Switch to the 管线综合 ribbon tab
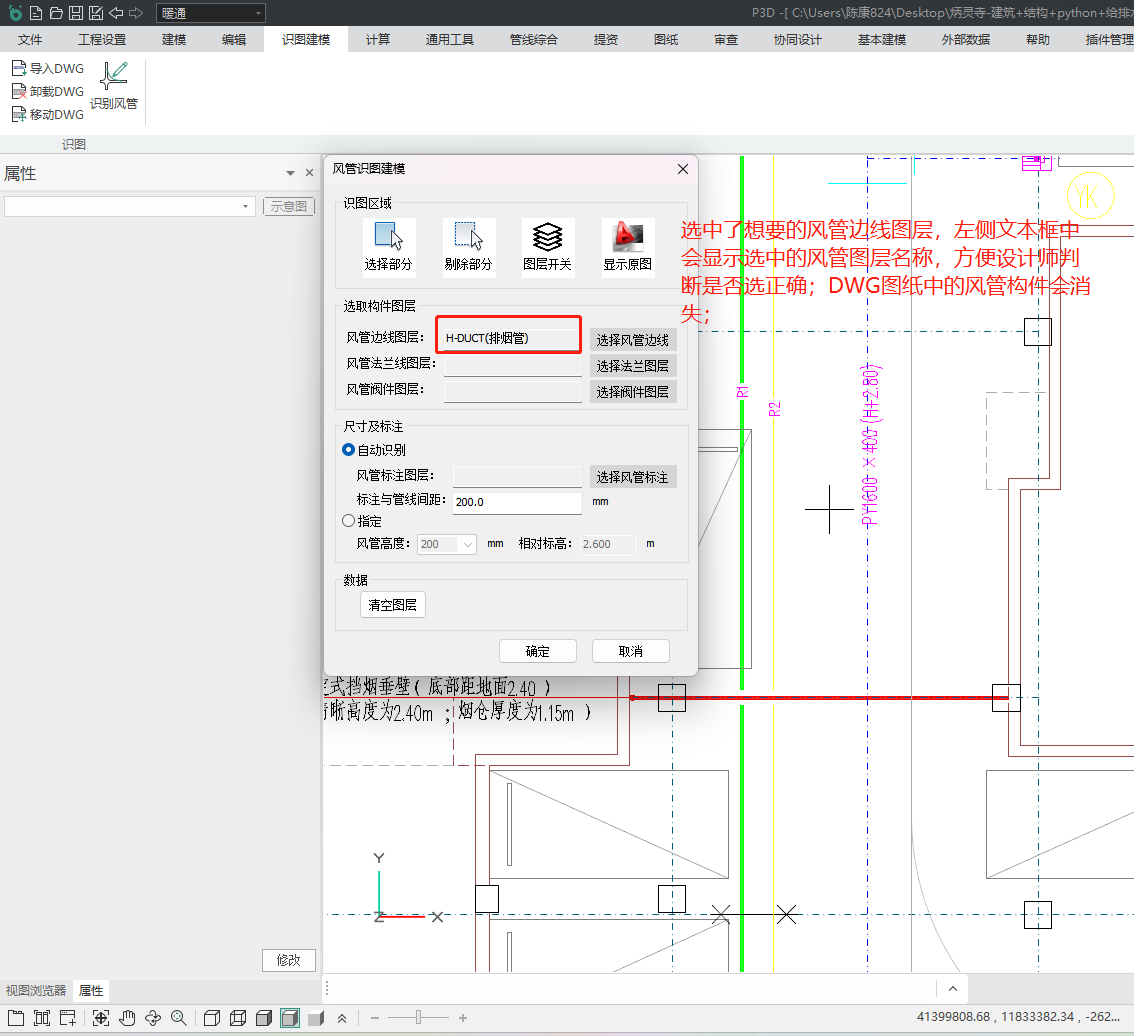This screenshot has width=1134, height=1036. click(533, 40)
